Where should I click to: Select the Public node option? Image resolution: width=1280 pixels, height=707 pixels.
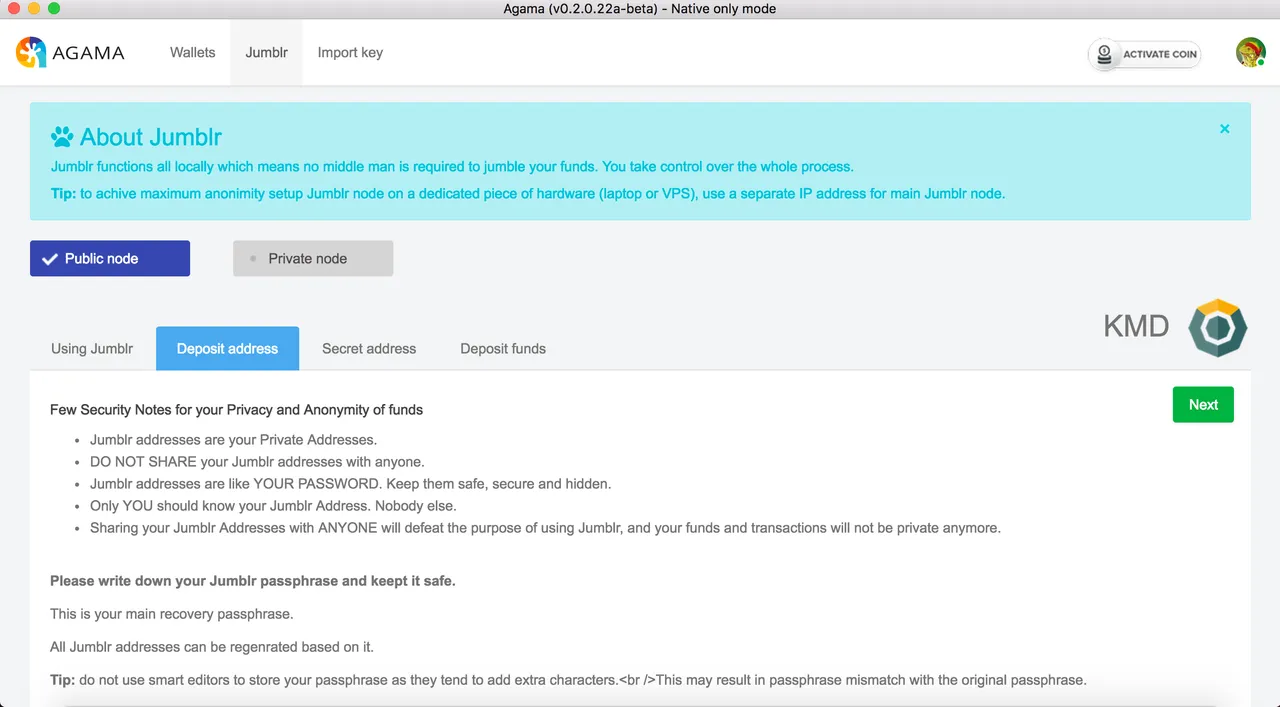point(110,258)
